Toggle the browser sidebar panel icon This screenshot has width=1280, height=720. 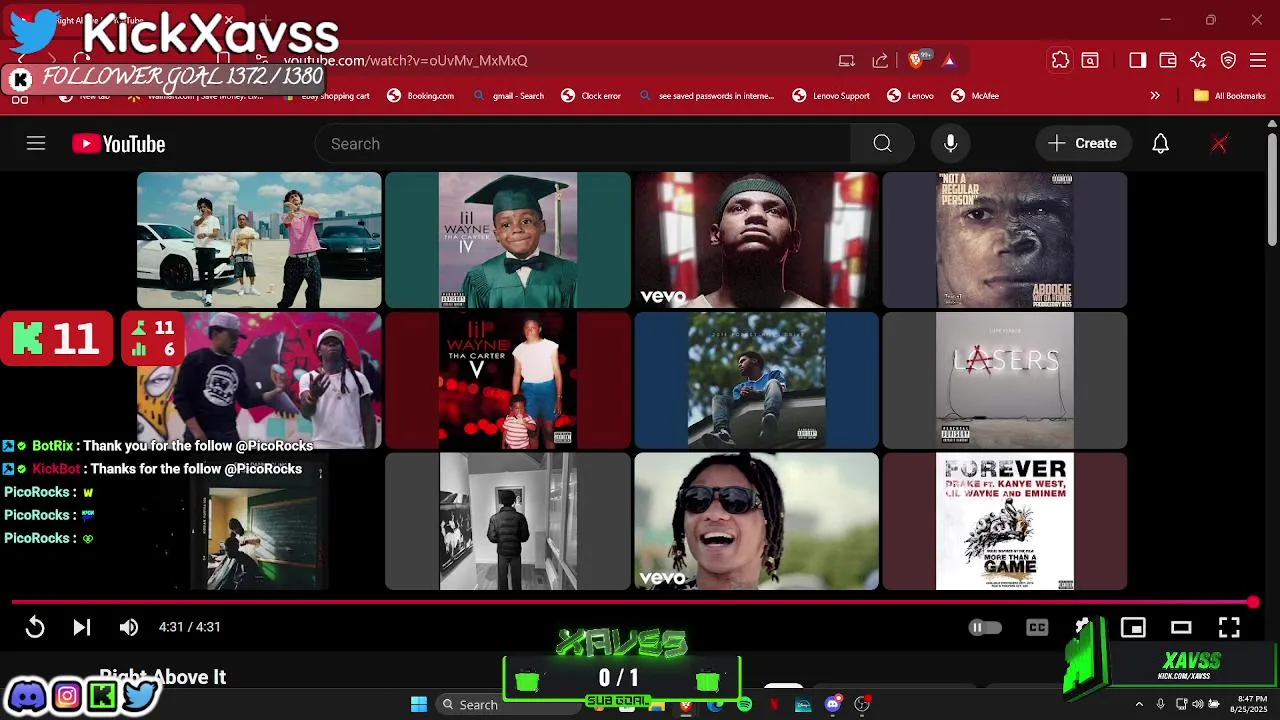coord(1137,60)
